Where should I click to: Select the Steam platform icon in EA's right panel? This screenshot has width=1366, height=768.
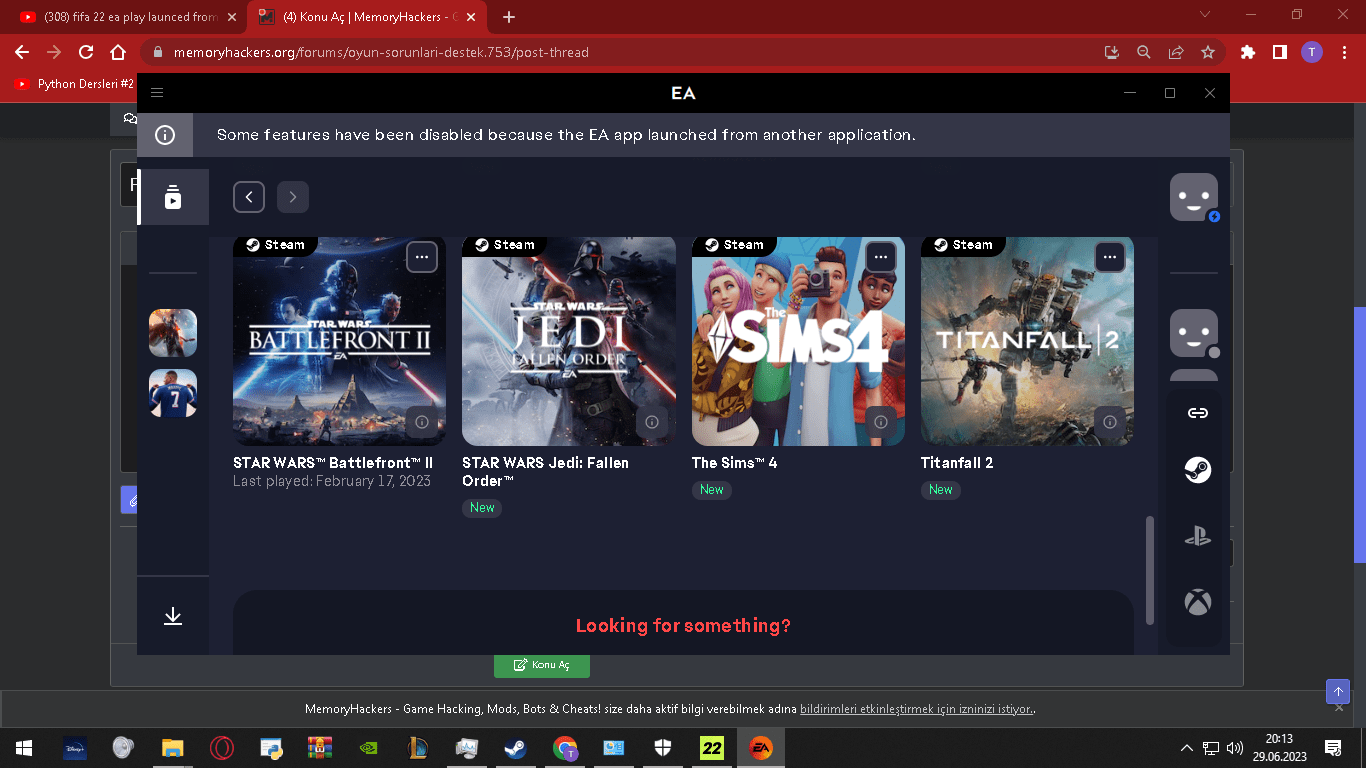1197,470
